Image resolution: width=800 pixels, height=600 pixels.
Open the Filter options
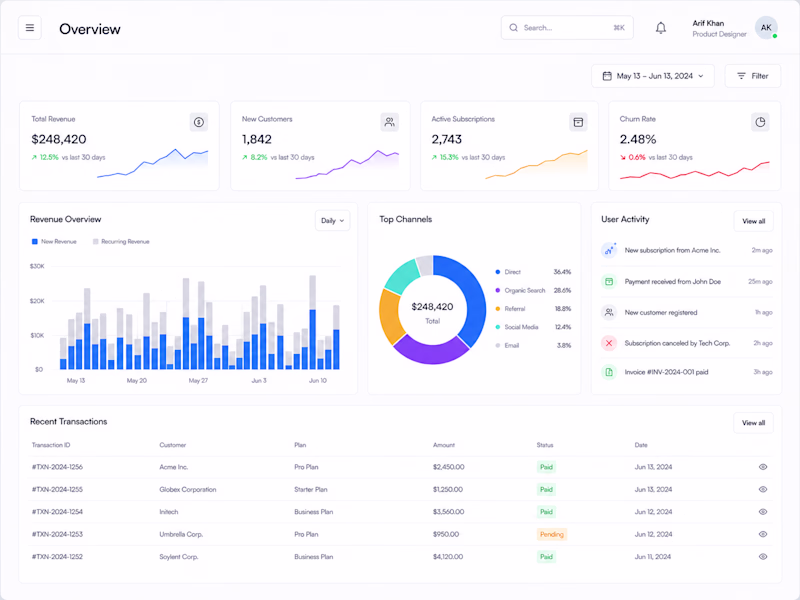coord(753,76)
